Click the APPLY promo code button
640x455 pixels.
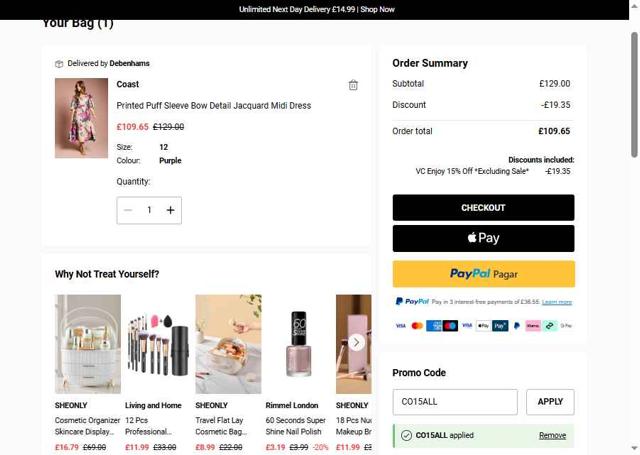click(550, 402)
